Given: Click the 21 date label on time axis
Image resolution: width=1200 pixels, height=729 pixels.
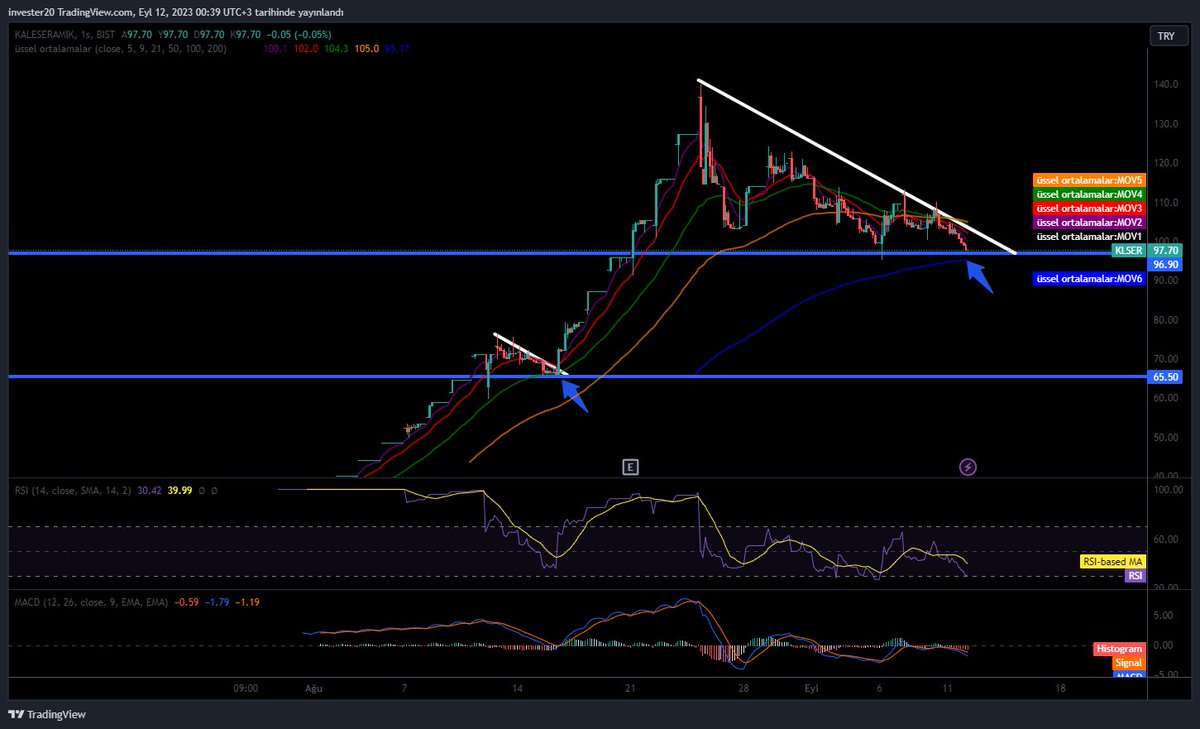Looking at the screenshot, I should [630, 689].
